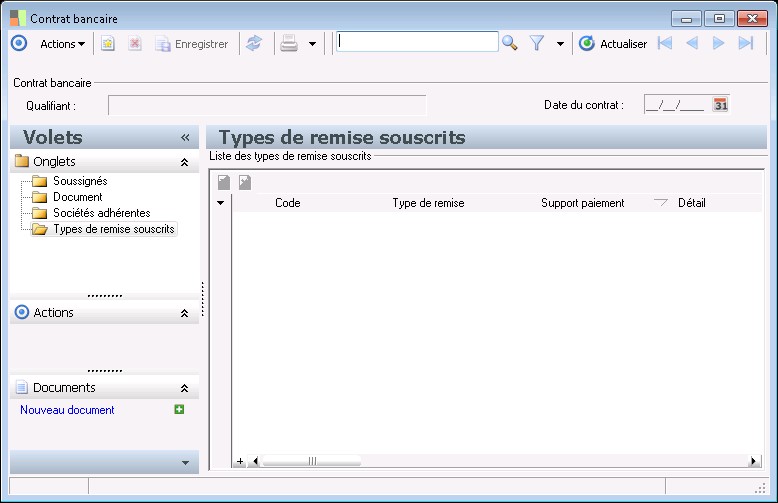Screen dimensions: 778x503
Task: Sort by Support paiement column header
Action: tap(583, 203)
